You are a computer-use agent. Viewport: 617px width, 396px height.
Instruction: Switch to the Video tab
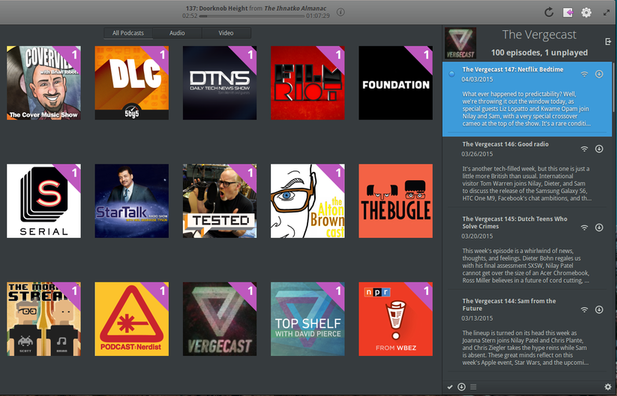point(226,33)
